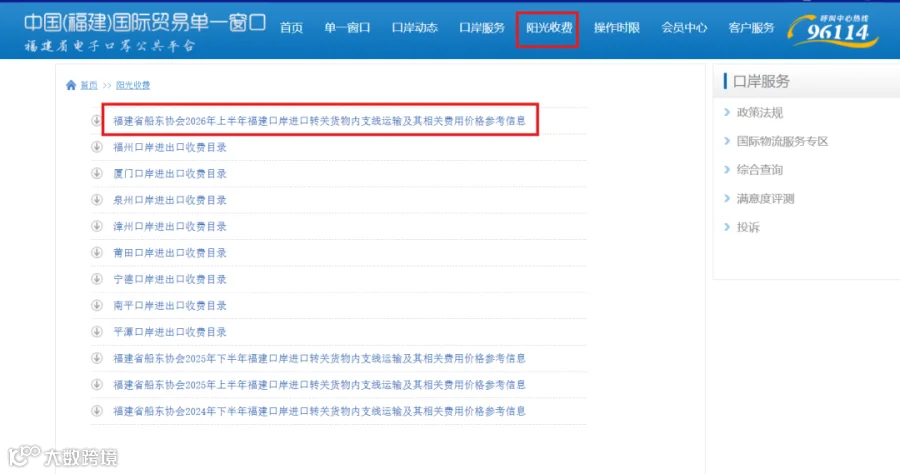
Task: Open 福建省船东协会2026年上半年 price reference link
Action: tap(319, 121)
